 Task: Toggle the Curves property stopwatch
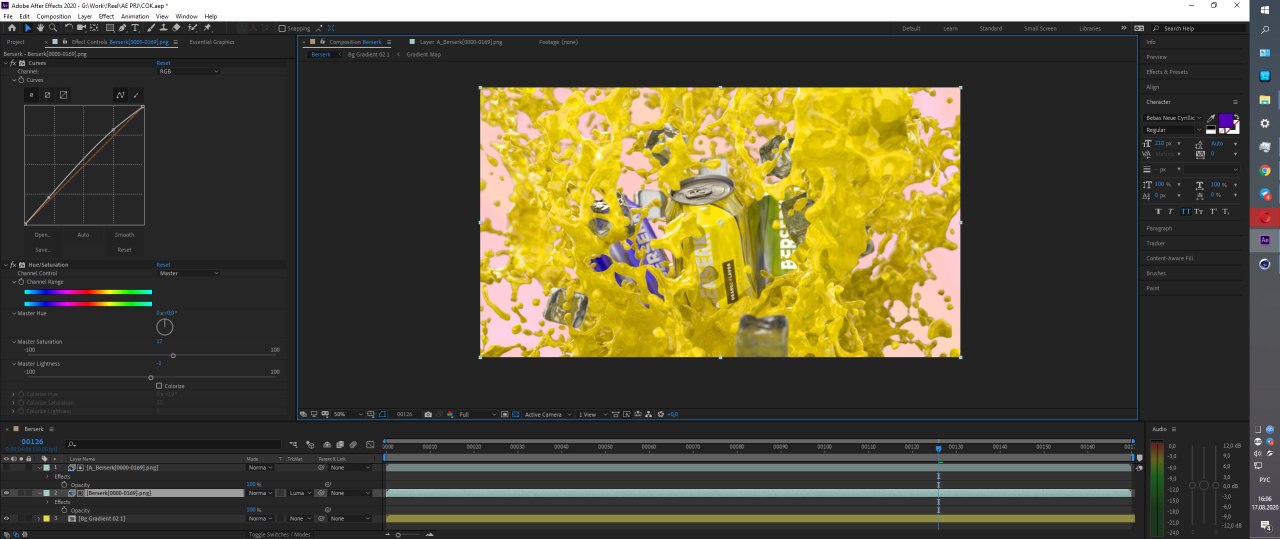21,80
